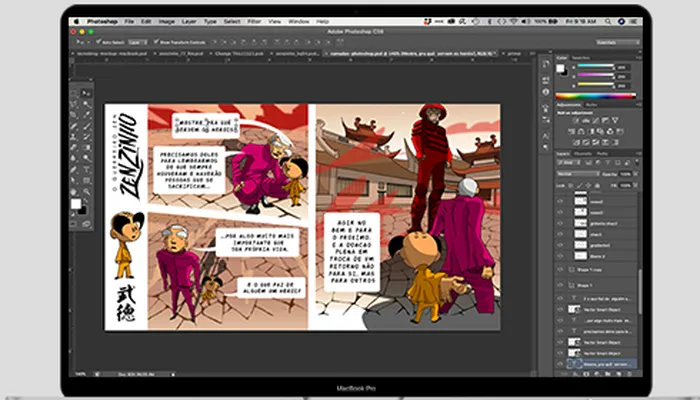Select the Horizontal Type tool
Viewport: 700px width, 400px height.
[x=86, y=169]
